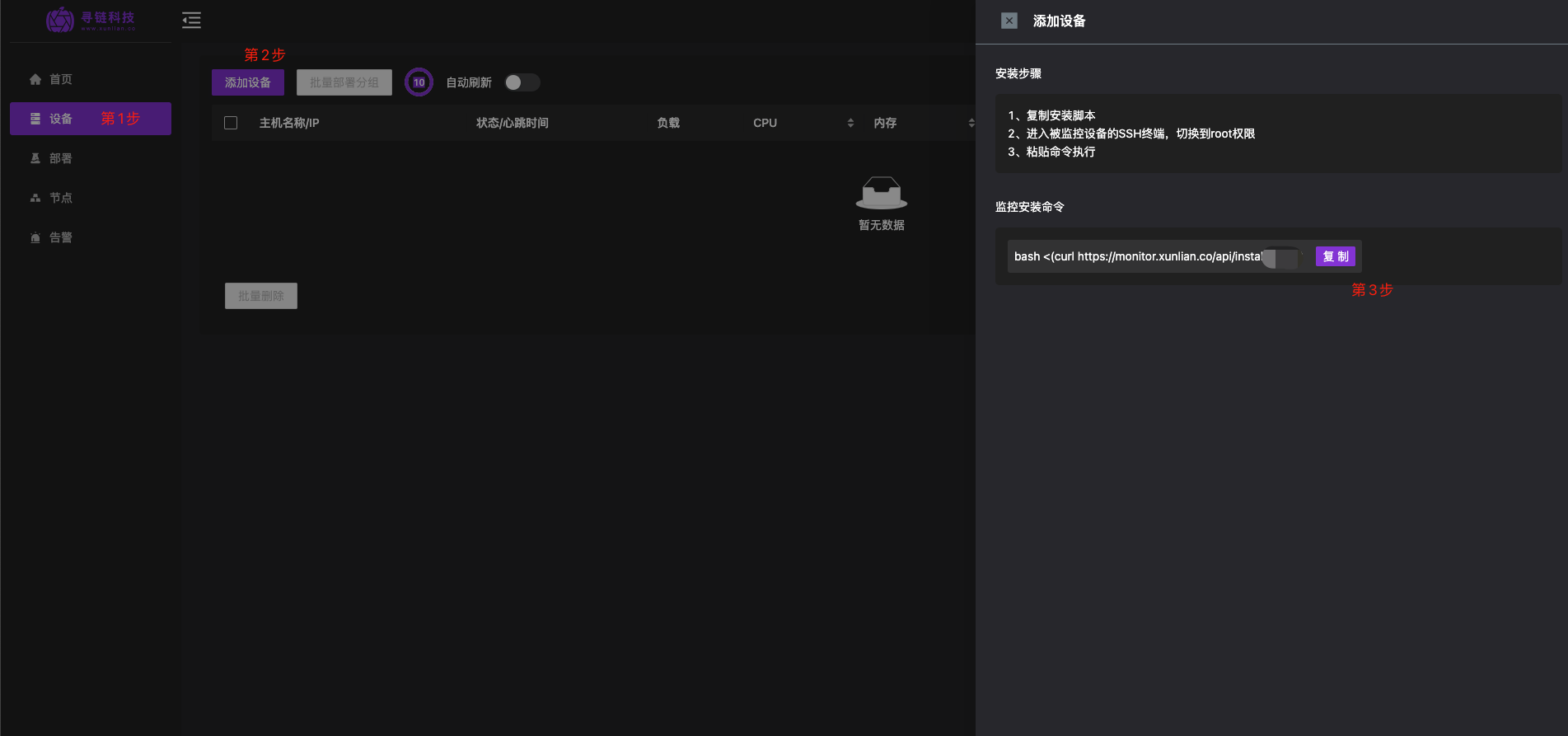The image size is (1568, 736).
Task: Click the server icon beside 设备
Action: click(35, 119)
